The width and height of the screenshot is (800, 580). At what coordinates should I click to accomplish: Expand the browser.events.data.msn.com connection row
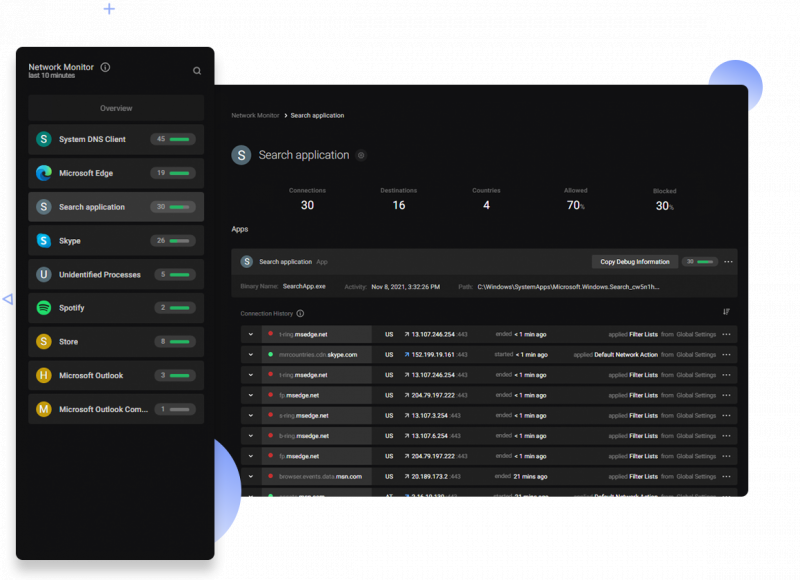pyautogui.click(x=251, y=476)
